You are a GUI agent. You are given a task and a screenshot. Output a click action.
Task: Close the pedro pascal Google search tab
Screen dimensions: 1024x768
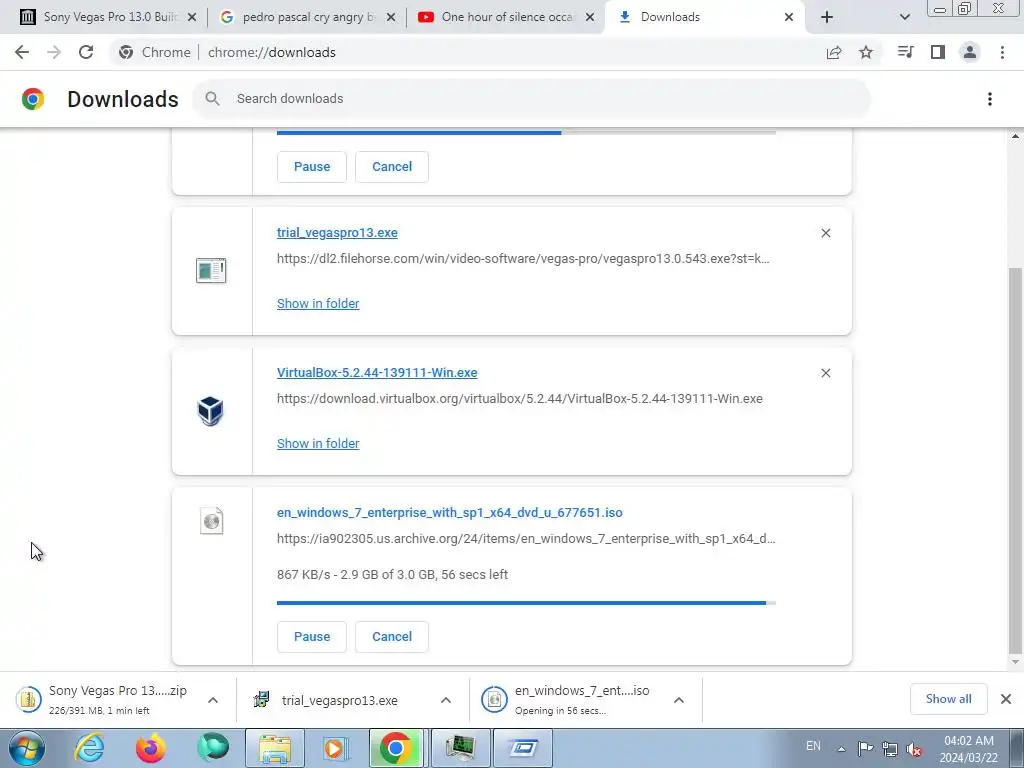tap(391, 17)
